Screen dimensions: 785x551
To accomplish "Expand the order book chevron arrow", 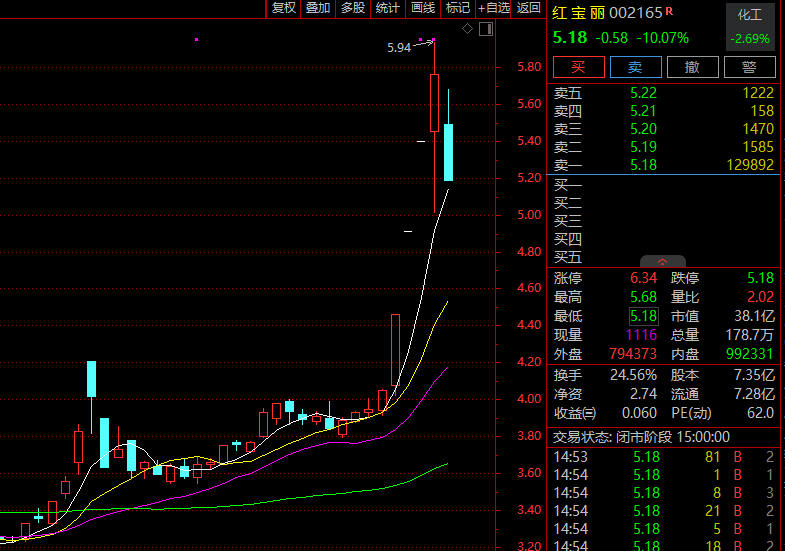I will (662, 262).
